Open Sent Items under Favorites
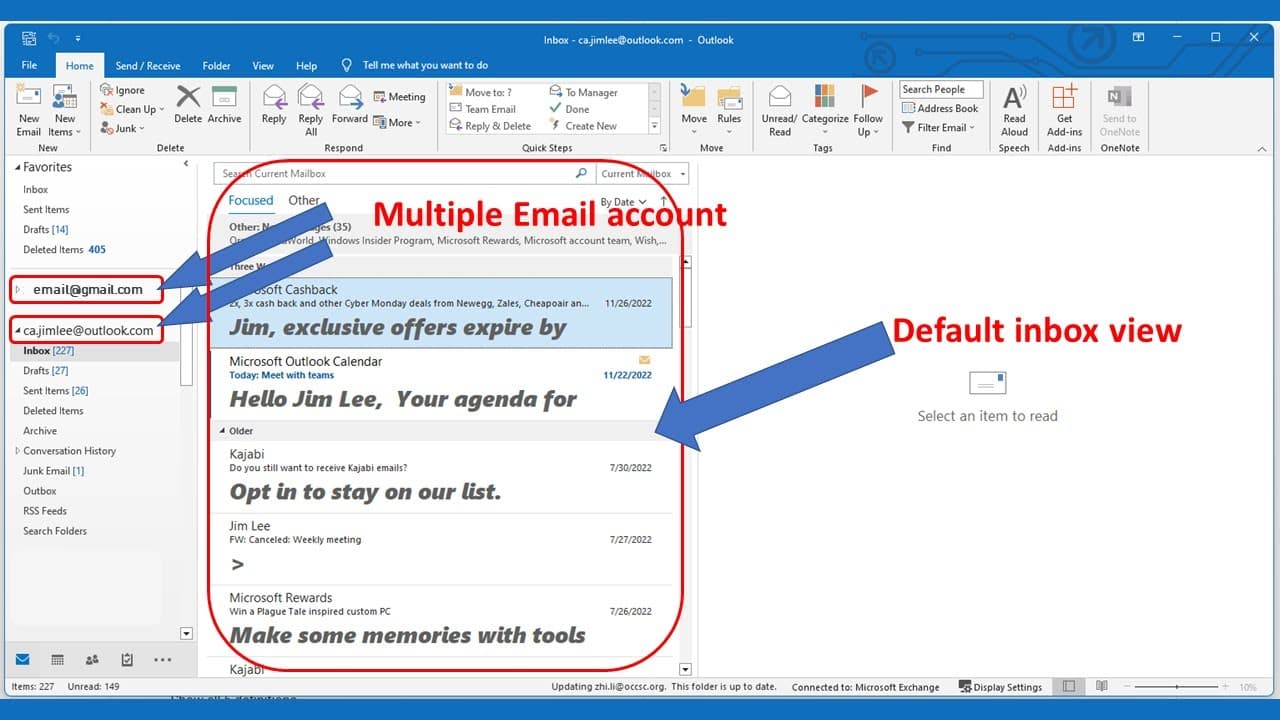1280x720 pixels. point(46,210)
